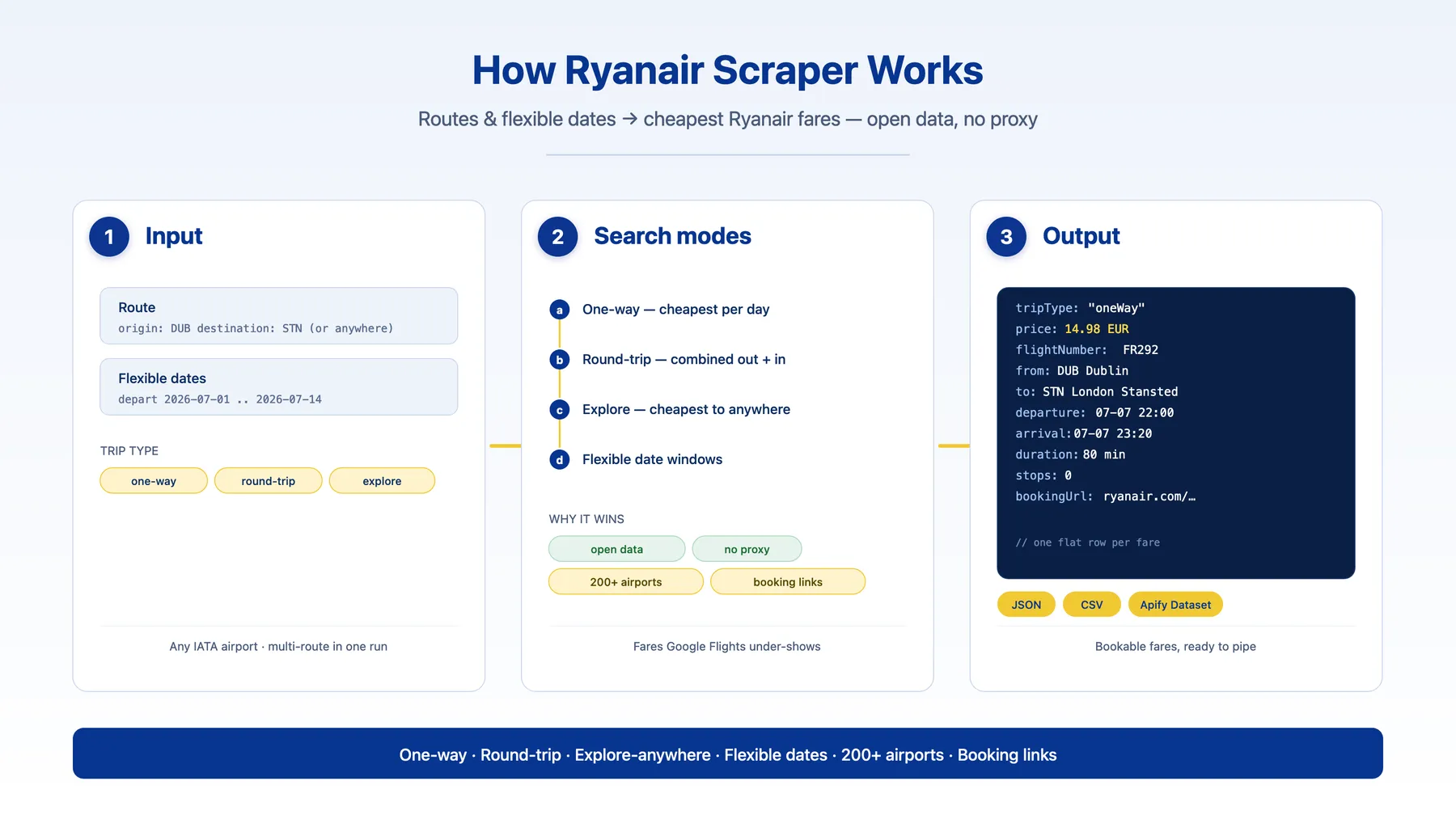The width and height of the screenshot is (1456, 819).
Task: Click the 'WHY IT WINS' label
Action: [x=586, y=519]
